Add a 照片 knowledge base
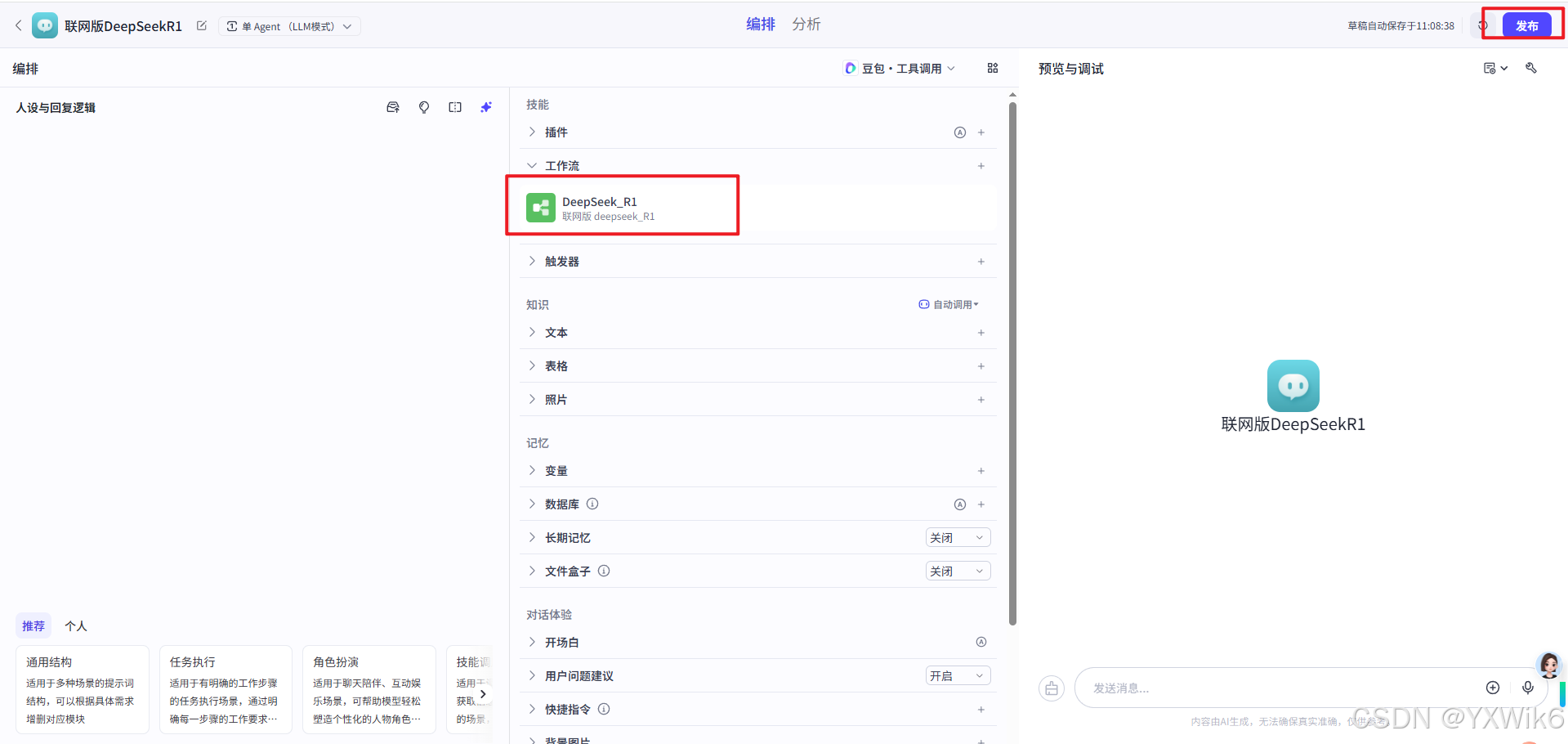 pyautogui.click(x=981, y=400)
